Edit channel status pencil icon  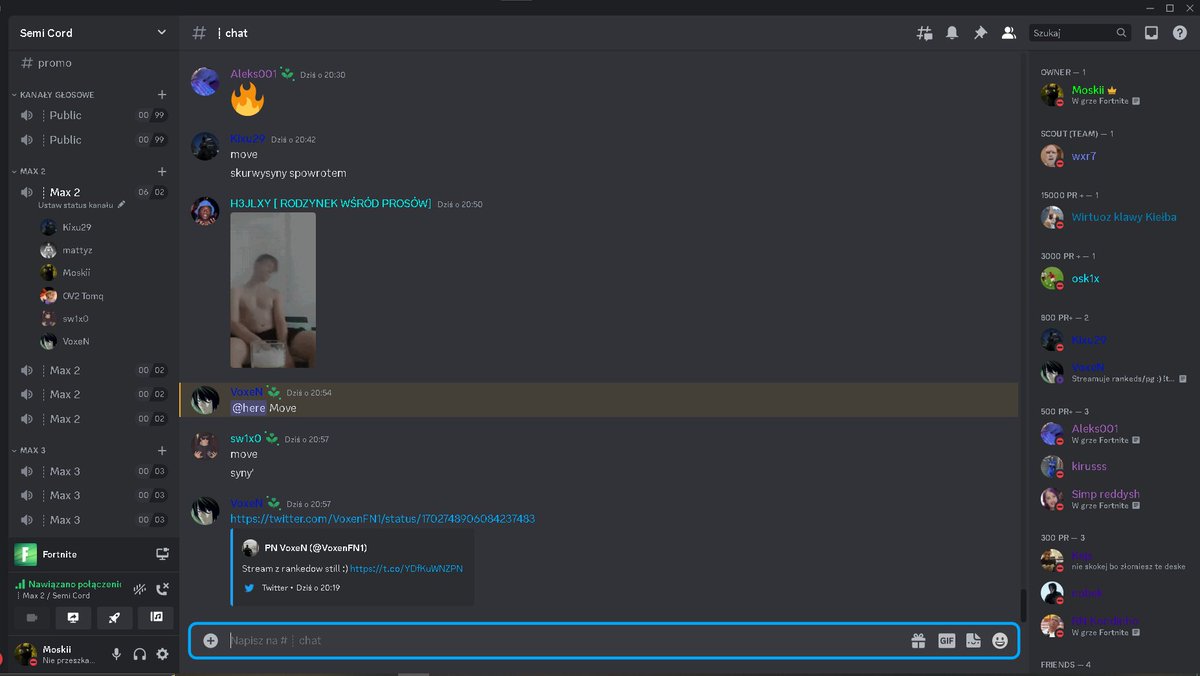(x=122, y=205)
